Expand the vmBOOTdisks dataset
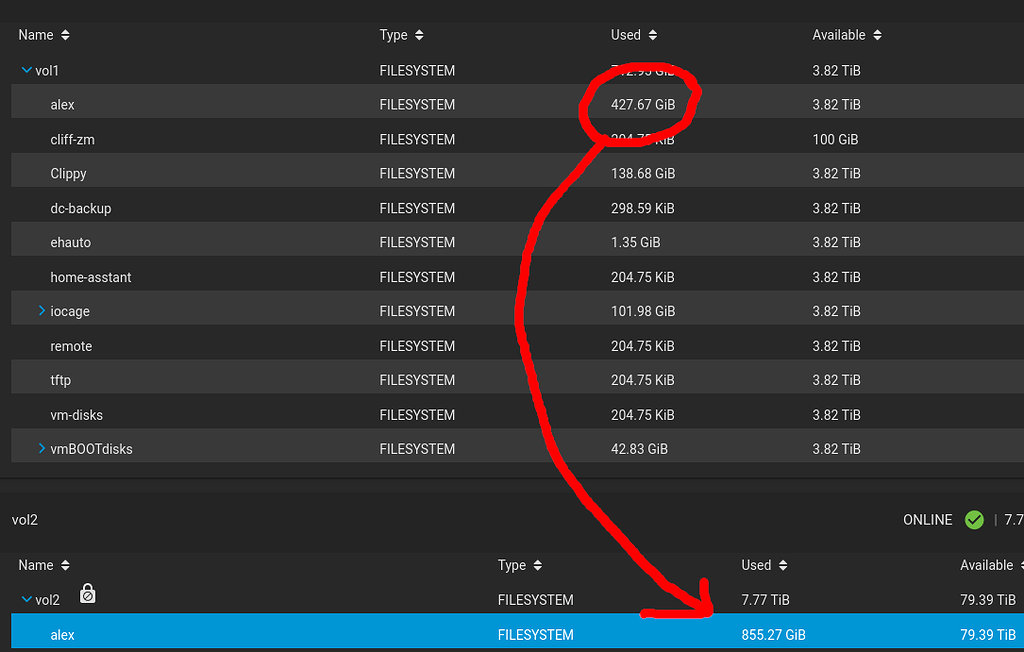This screenshot has width=1024, height=652. coord(42,449)
